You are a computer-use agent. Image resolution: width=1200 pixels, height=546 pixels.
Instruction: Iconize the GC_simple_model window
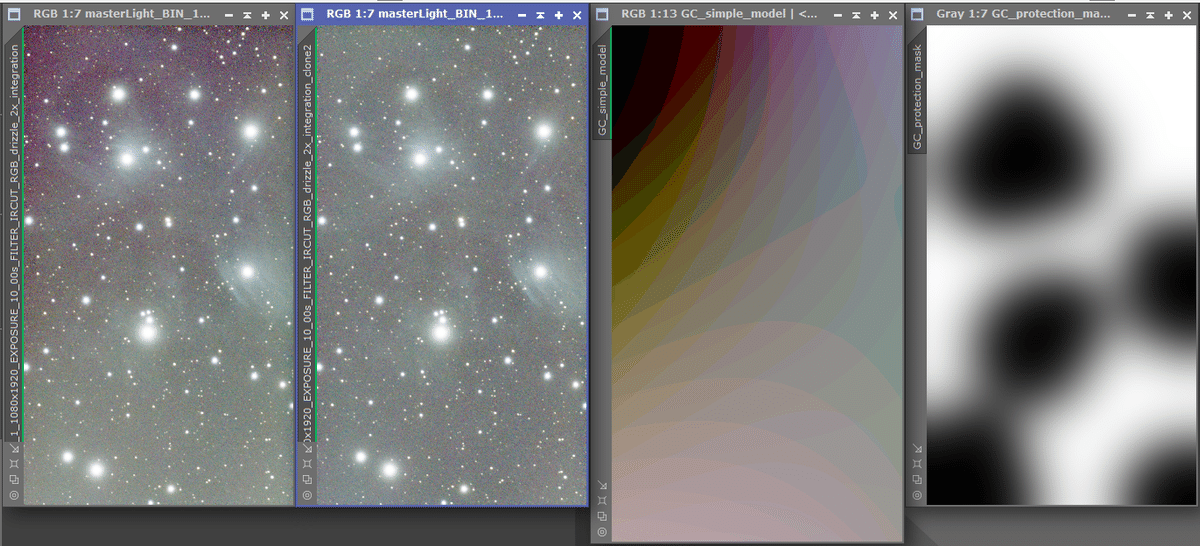click(x=836, y=15)
